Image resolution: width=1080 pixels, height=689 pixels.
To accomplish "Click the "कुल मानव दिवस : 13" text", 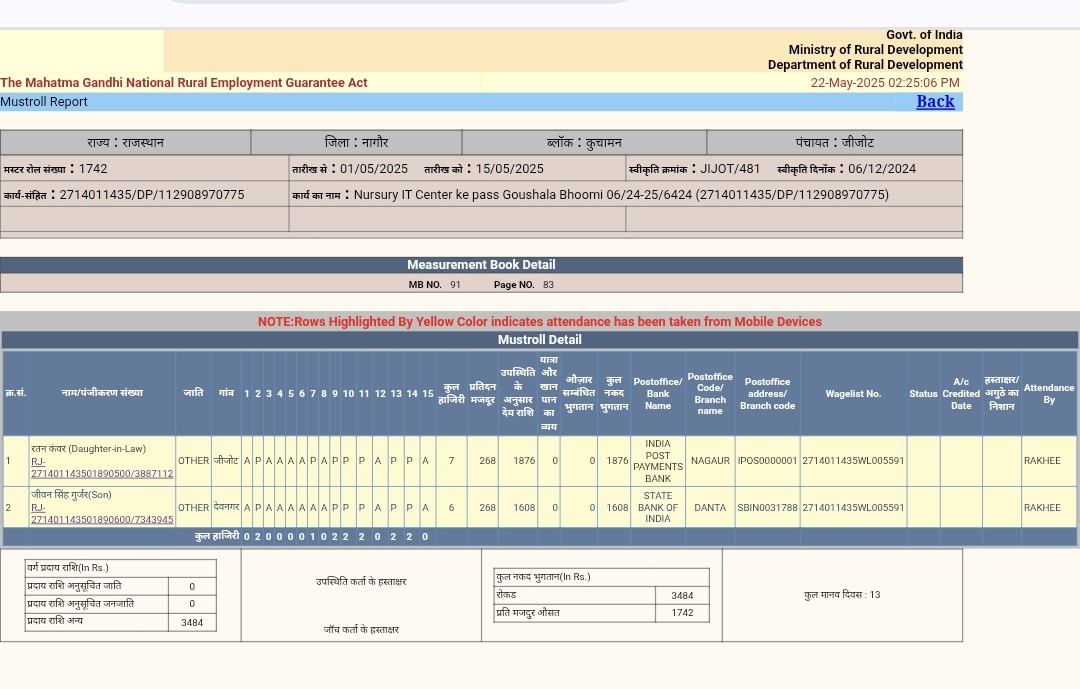I will (842, 595).
